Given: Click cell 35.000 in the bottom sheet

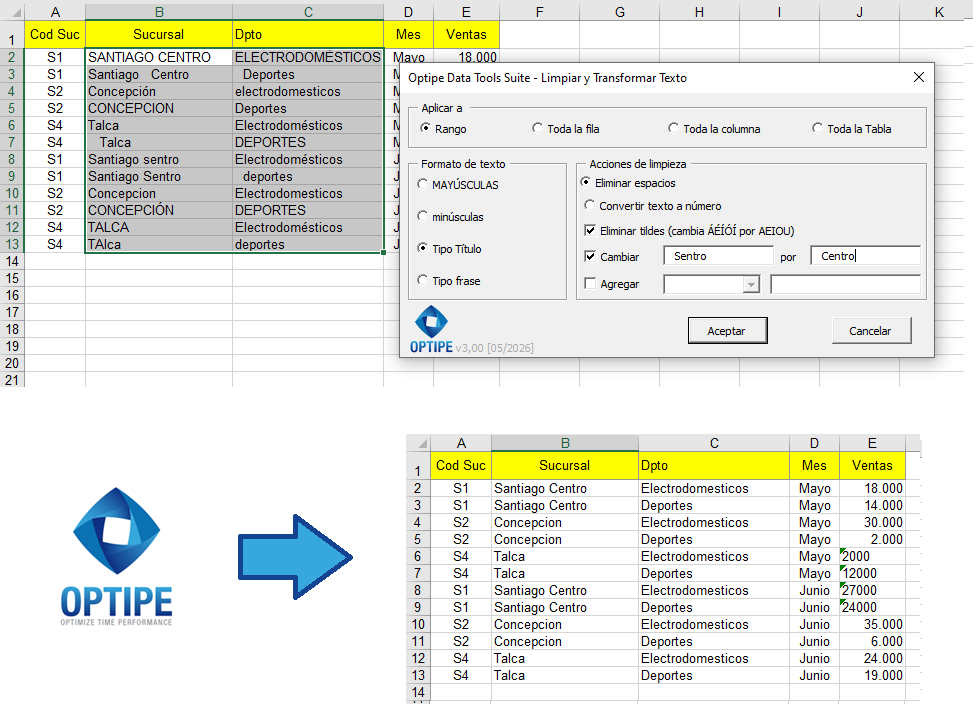Looking at the screenshot, I should [872, 624].
